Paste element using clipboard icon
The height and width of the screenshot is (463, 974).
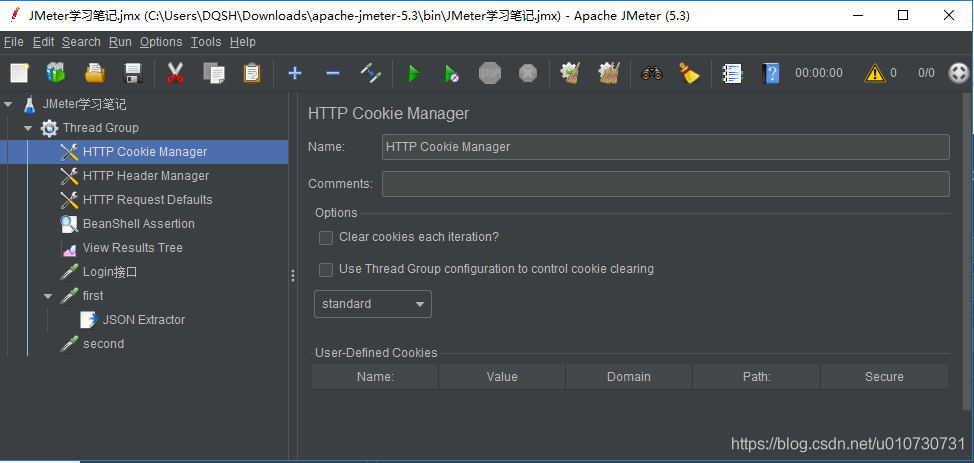pos(252,73)
